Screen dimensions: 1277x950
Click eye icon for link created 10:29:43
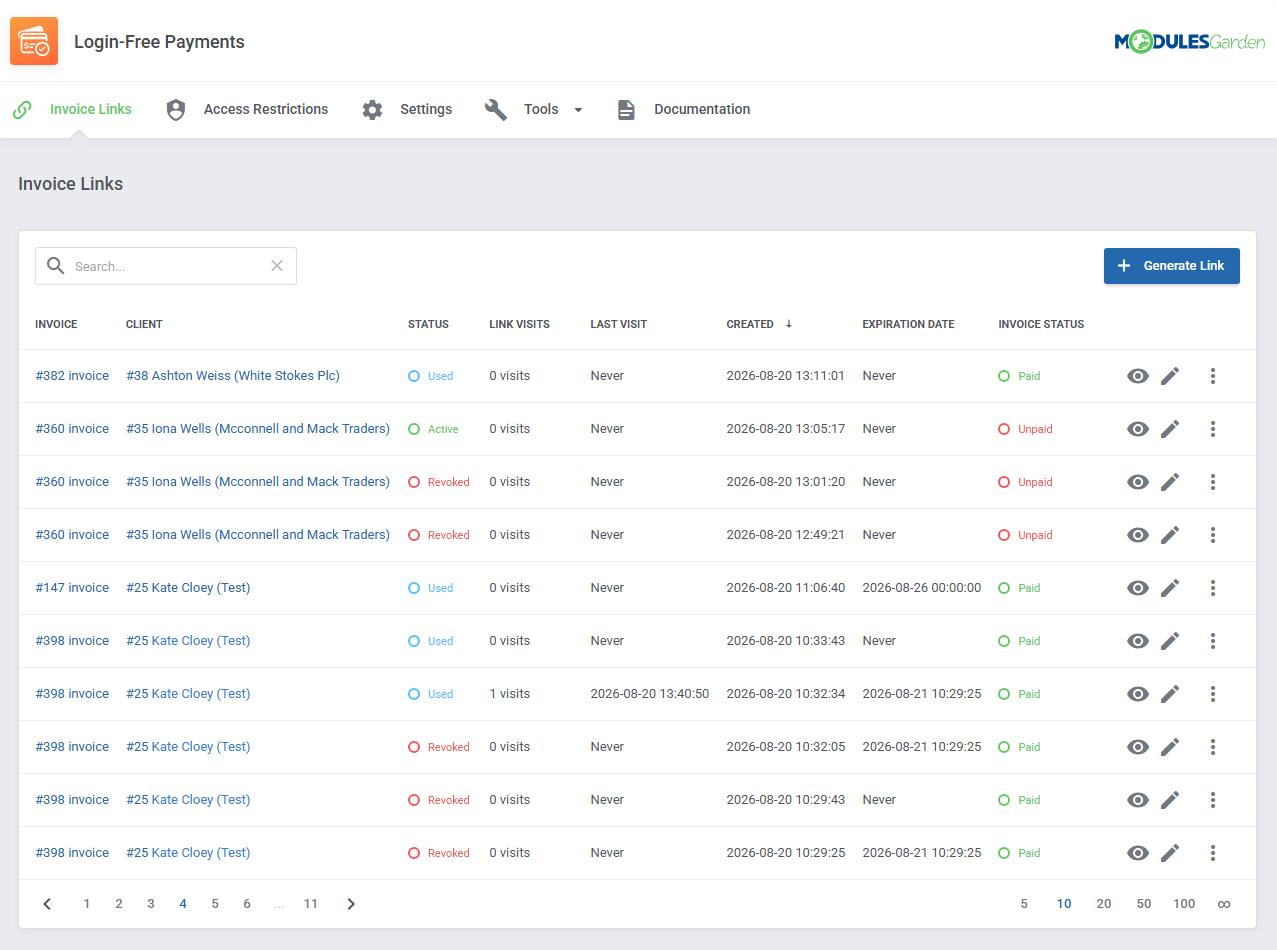pos(1138,800)
